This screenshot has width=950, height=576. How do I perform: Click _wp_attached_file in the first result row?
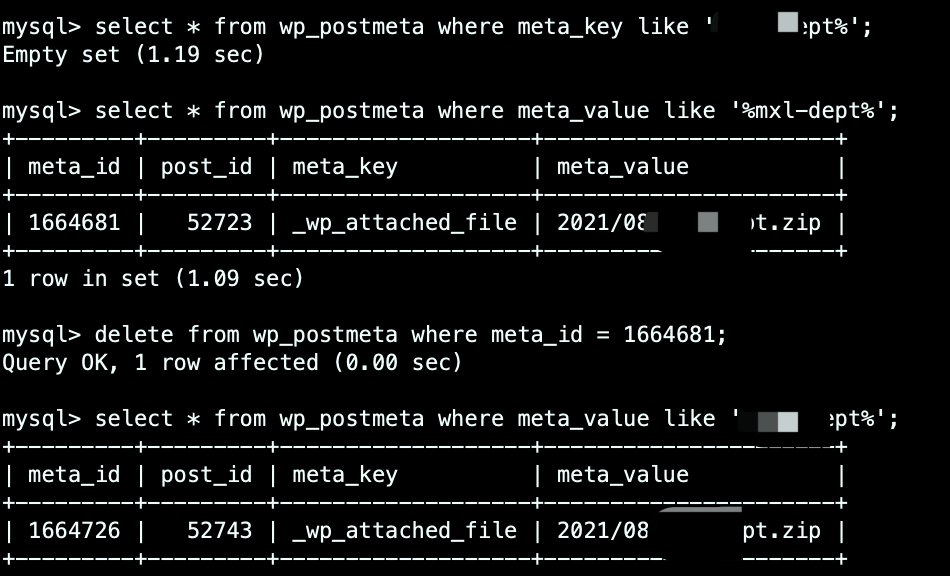tap(405, 222)
